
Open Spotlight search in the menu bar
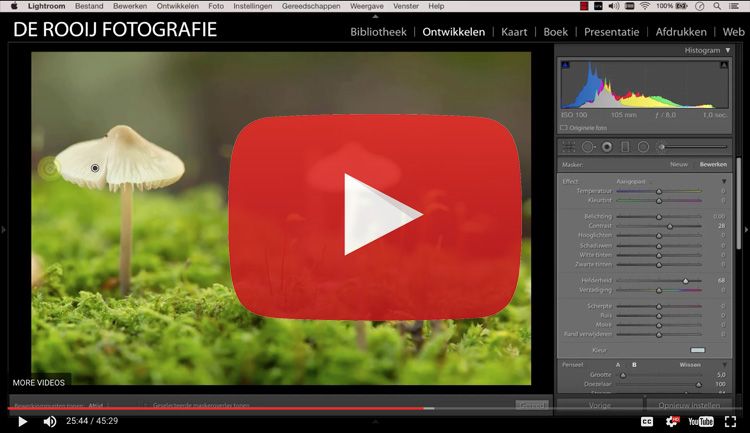tap(717, 6)
